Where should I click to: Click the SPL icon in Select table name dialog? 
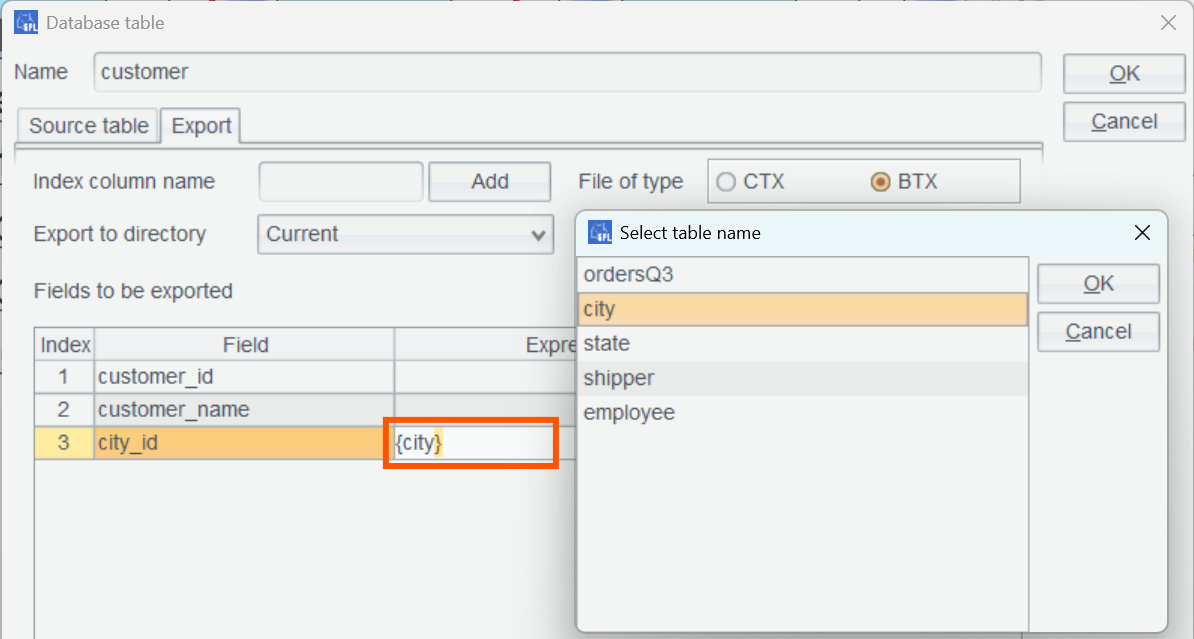pyautogui.click(x=600, y=233)
